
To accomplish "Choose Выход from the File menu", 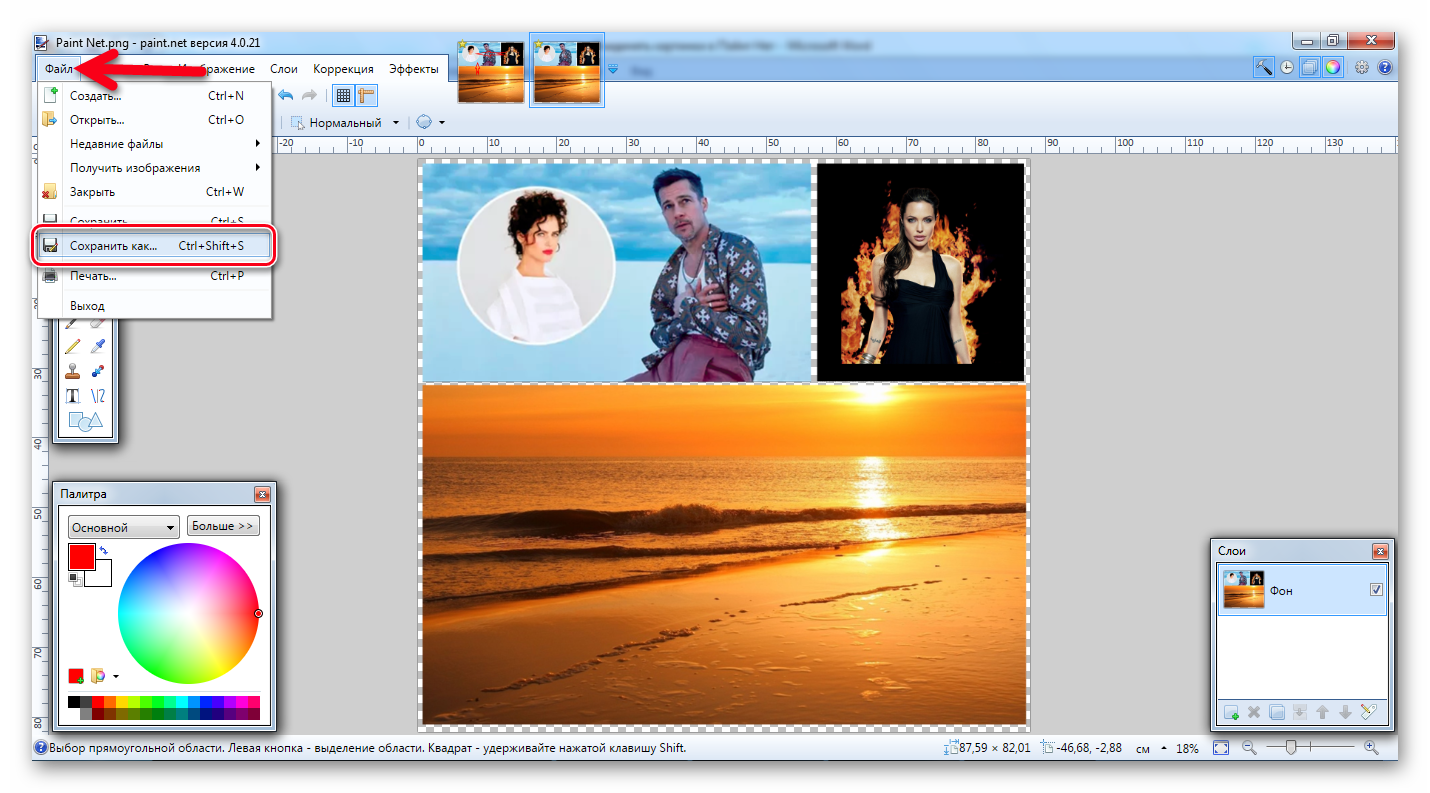I will (155, 306).
